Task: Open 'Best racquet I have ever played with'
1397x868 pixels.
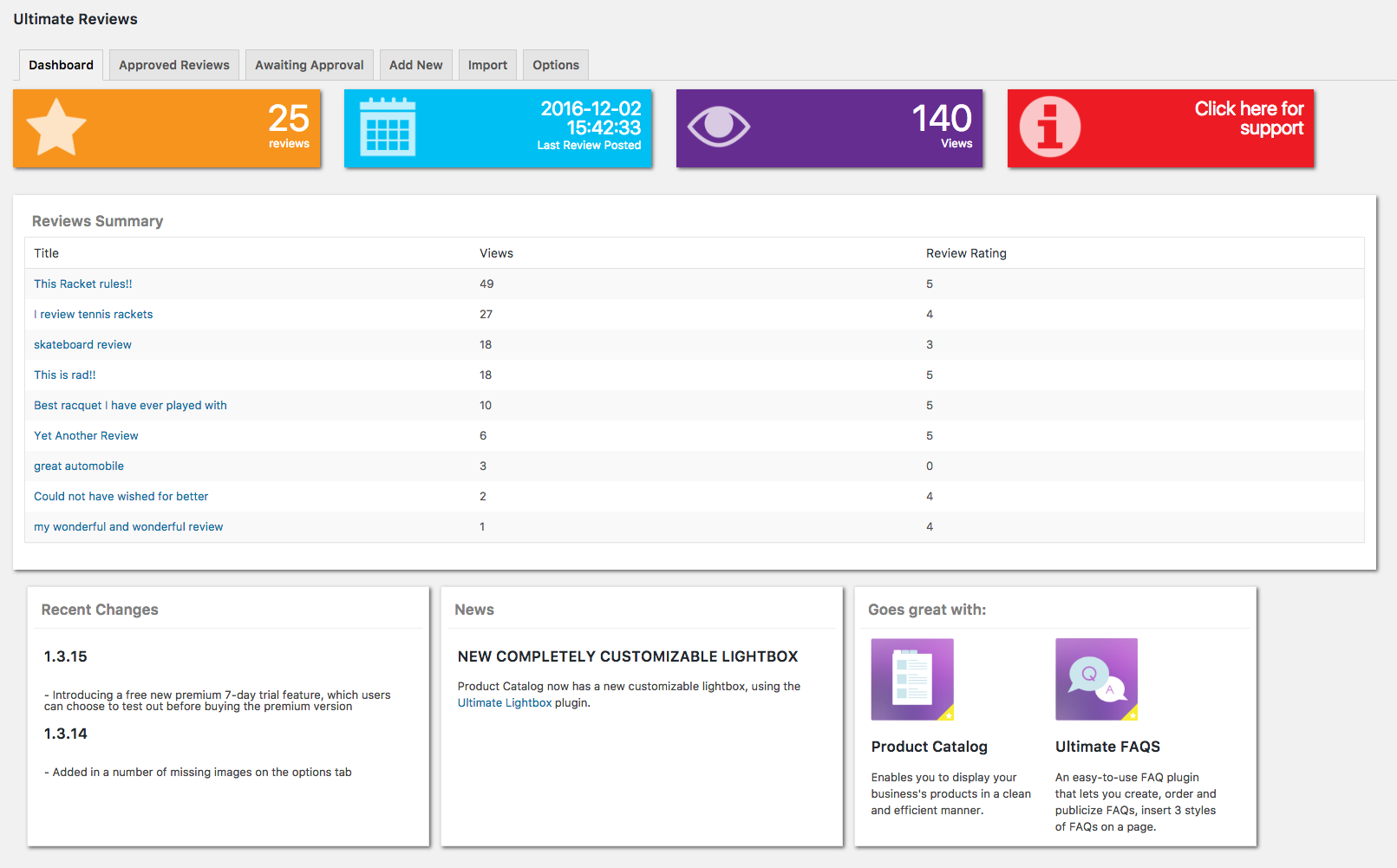Action: 130,406
